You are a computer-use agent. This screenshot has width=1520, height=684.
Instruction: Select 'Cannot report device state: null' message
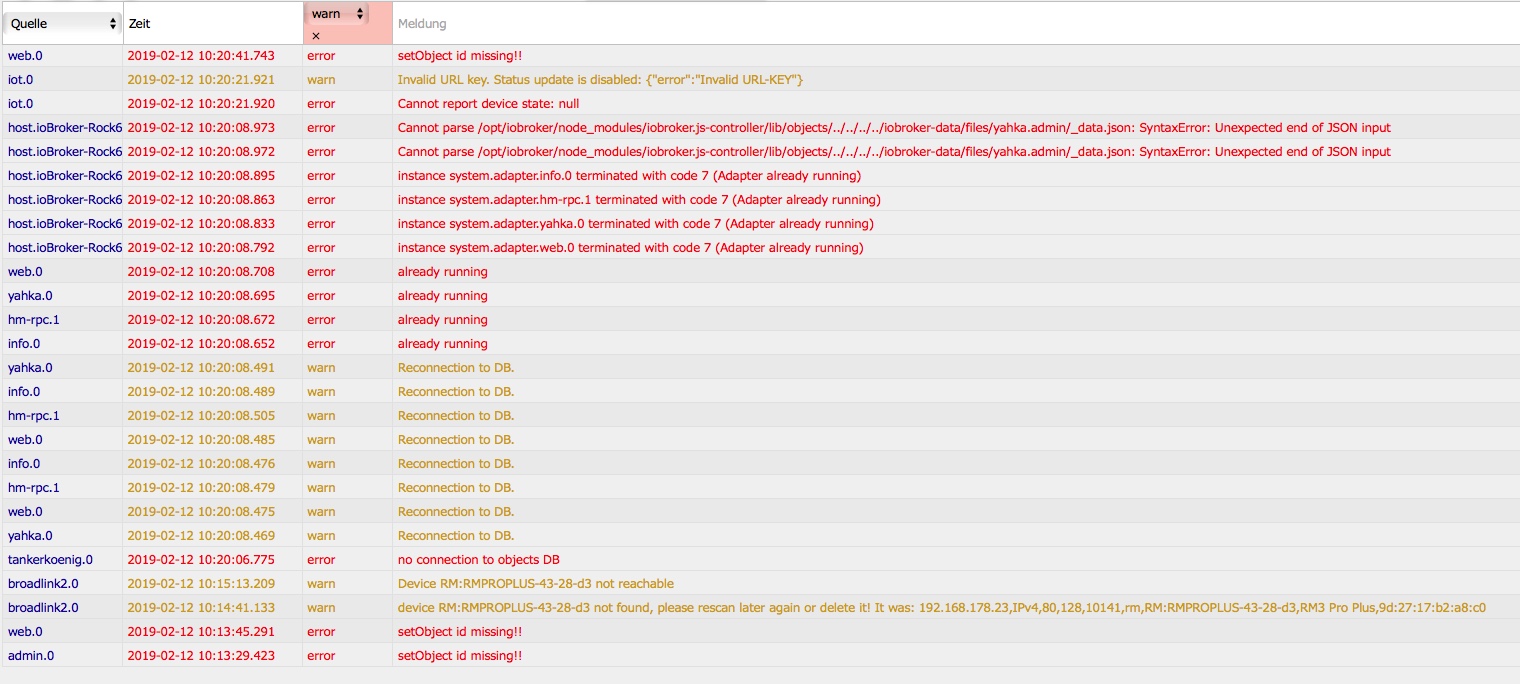tap(488, 104)
